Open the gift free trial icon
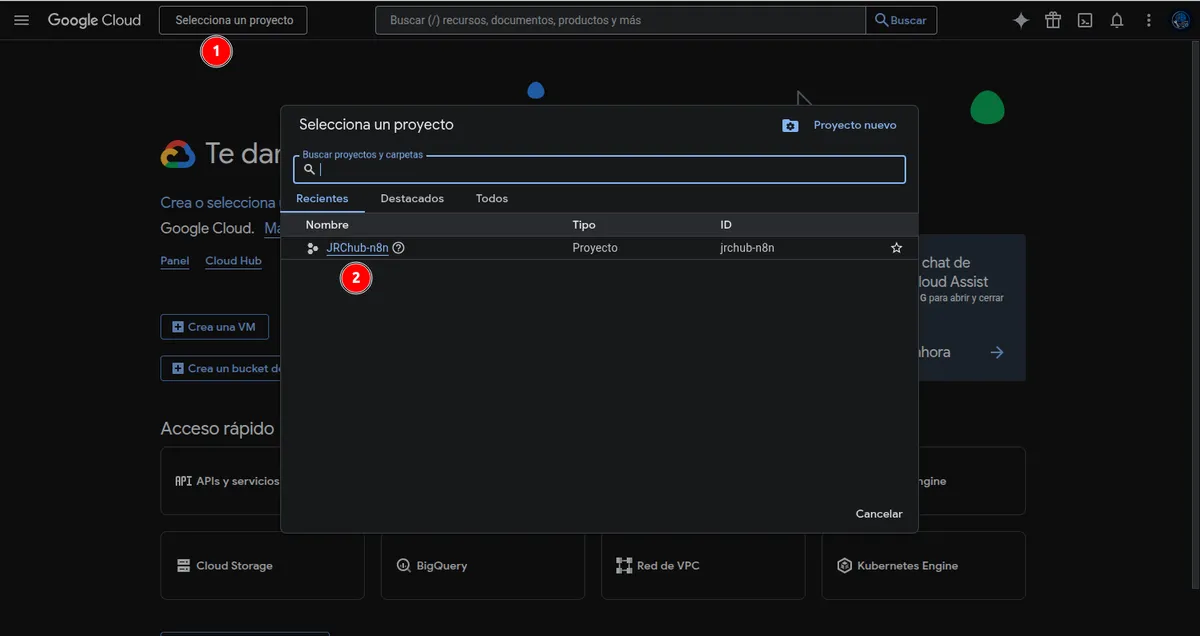The width and height of the screenshot is (1200, 636). 1053,20
